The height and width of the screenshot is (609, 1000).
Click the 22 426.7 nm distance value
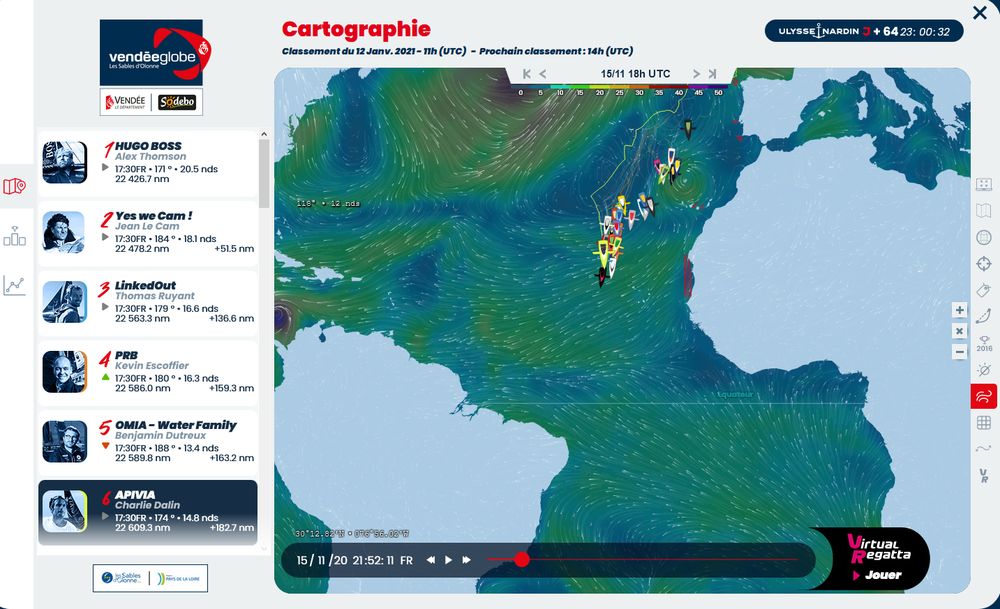pos(142,179)
